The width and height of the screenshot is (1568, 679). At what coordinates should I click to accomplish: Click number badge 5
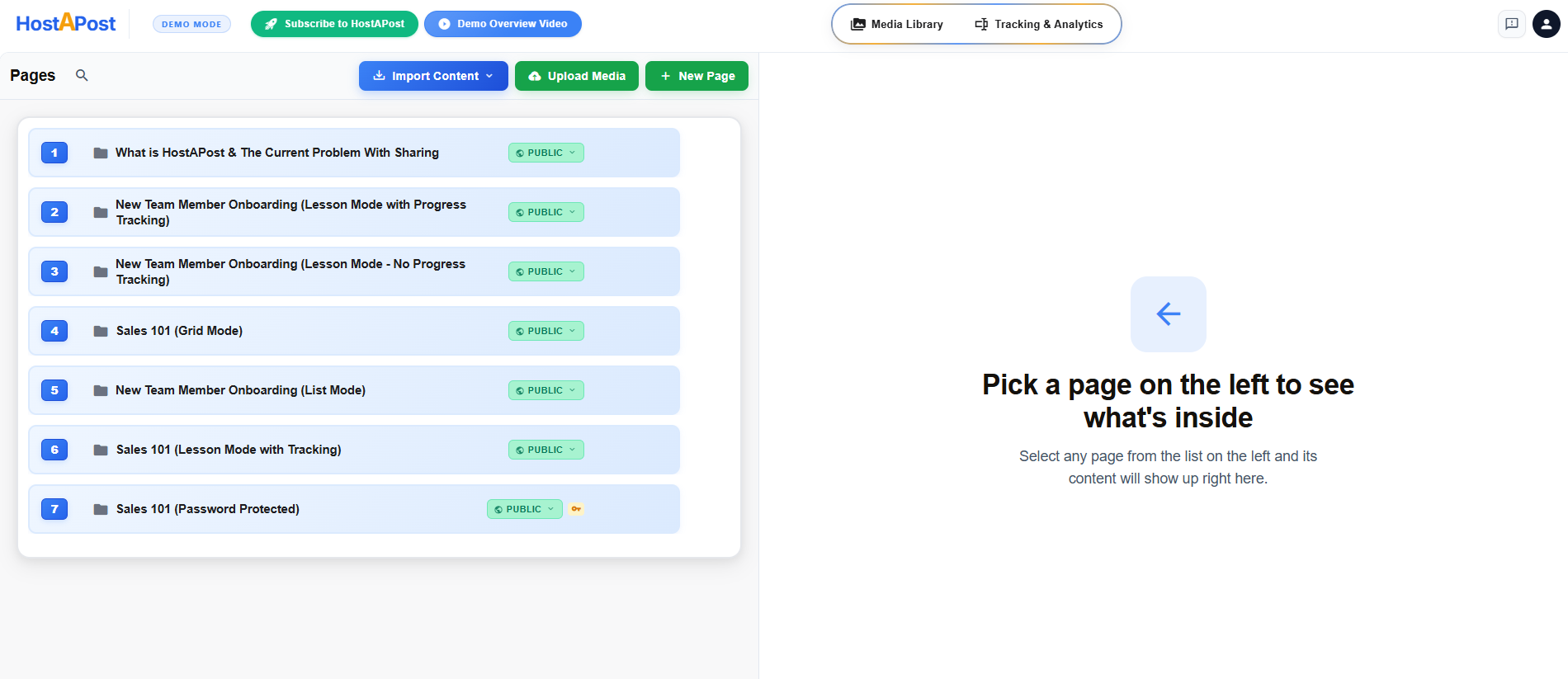(x=54, y=390)
